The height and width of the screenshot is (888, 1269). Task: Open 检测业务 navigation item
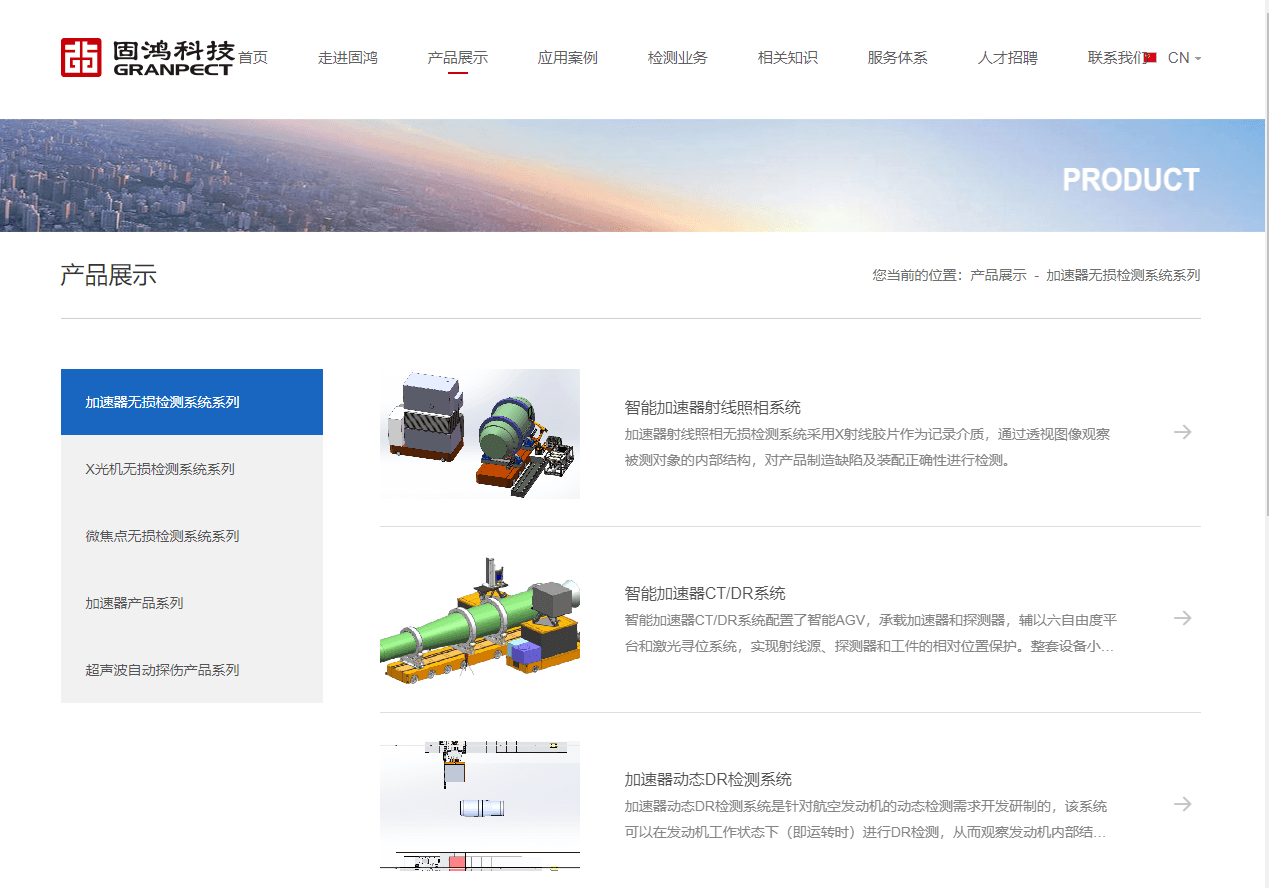tap(677, 58)
